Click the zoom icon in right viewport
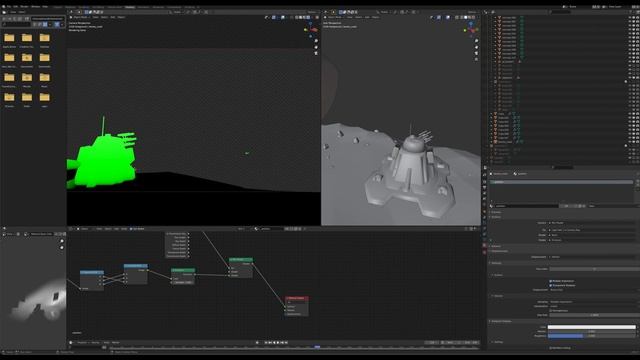Image resolution: width=640 pixels, height=360 pixels. coord(476,41)
